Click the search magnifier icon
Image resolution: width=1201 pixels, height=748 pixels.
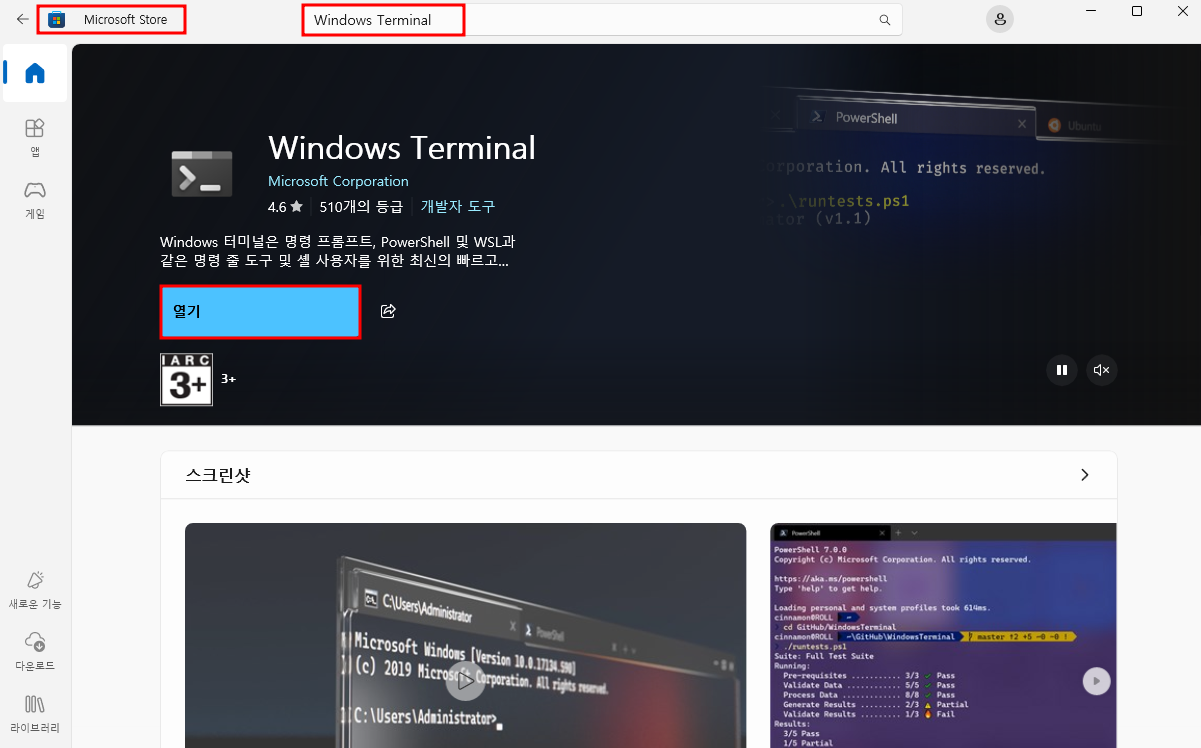click(884, 20)
